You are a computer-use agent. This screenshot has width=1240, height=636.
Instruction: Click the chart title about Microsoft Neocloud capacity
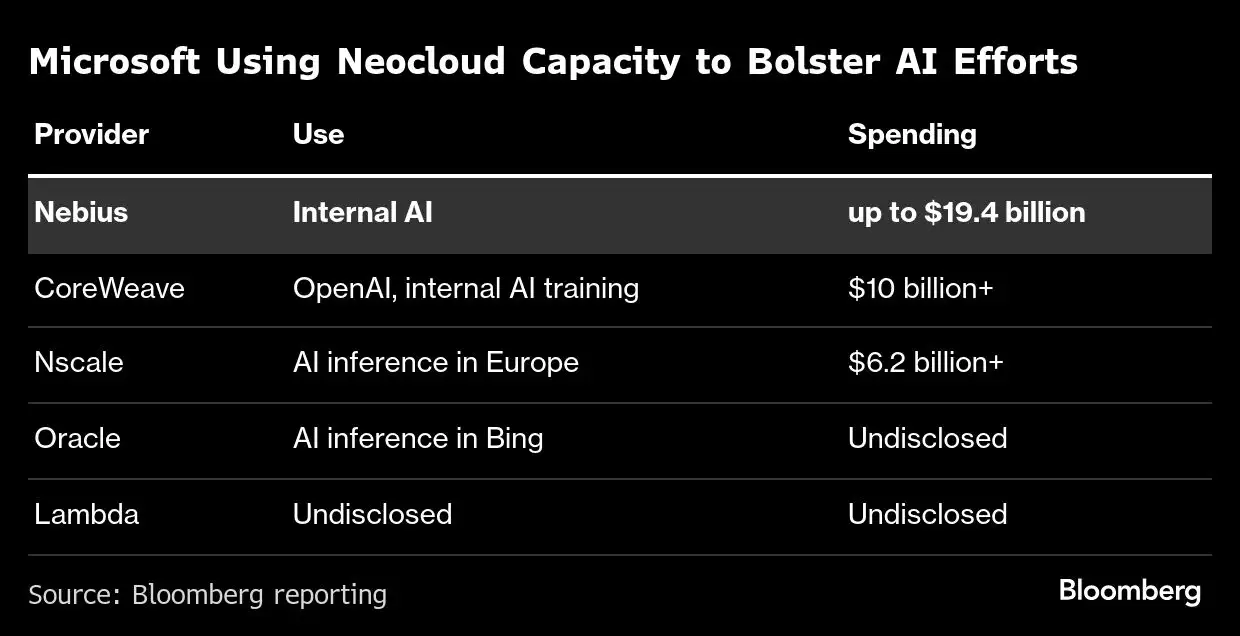pyautogui.click(x=553, y=62)
